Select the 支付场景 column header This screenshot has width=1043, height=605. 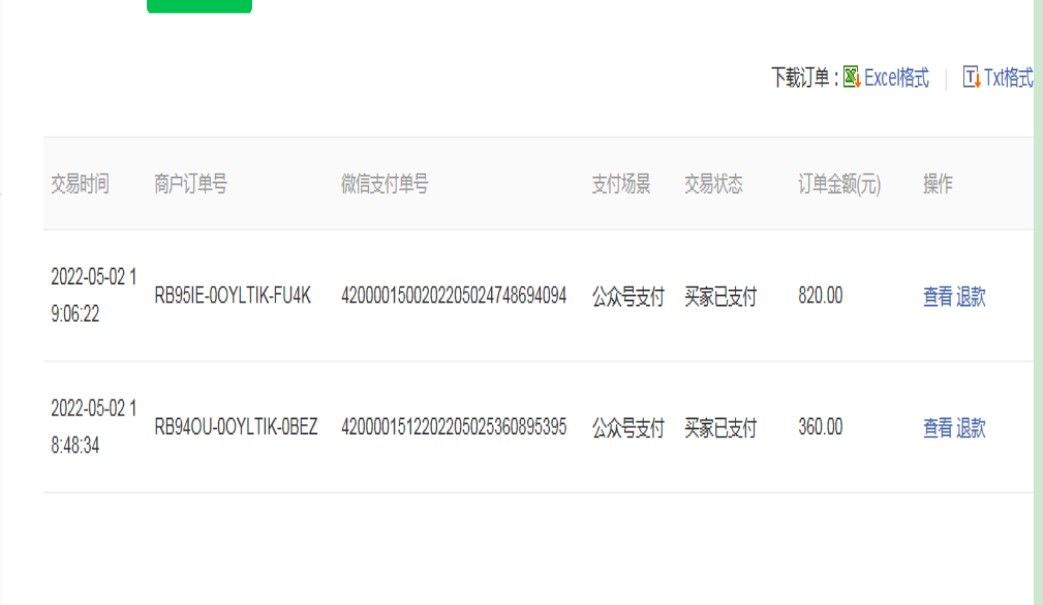tap(621, 184)
